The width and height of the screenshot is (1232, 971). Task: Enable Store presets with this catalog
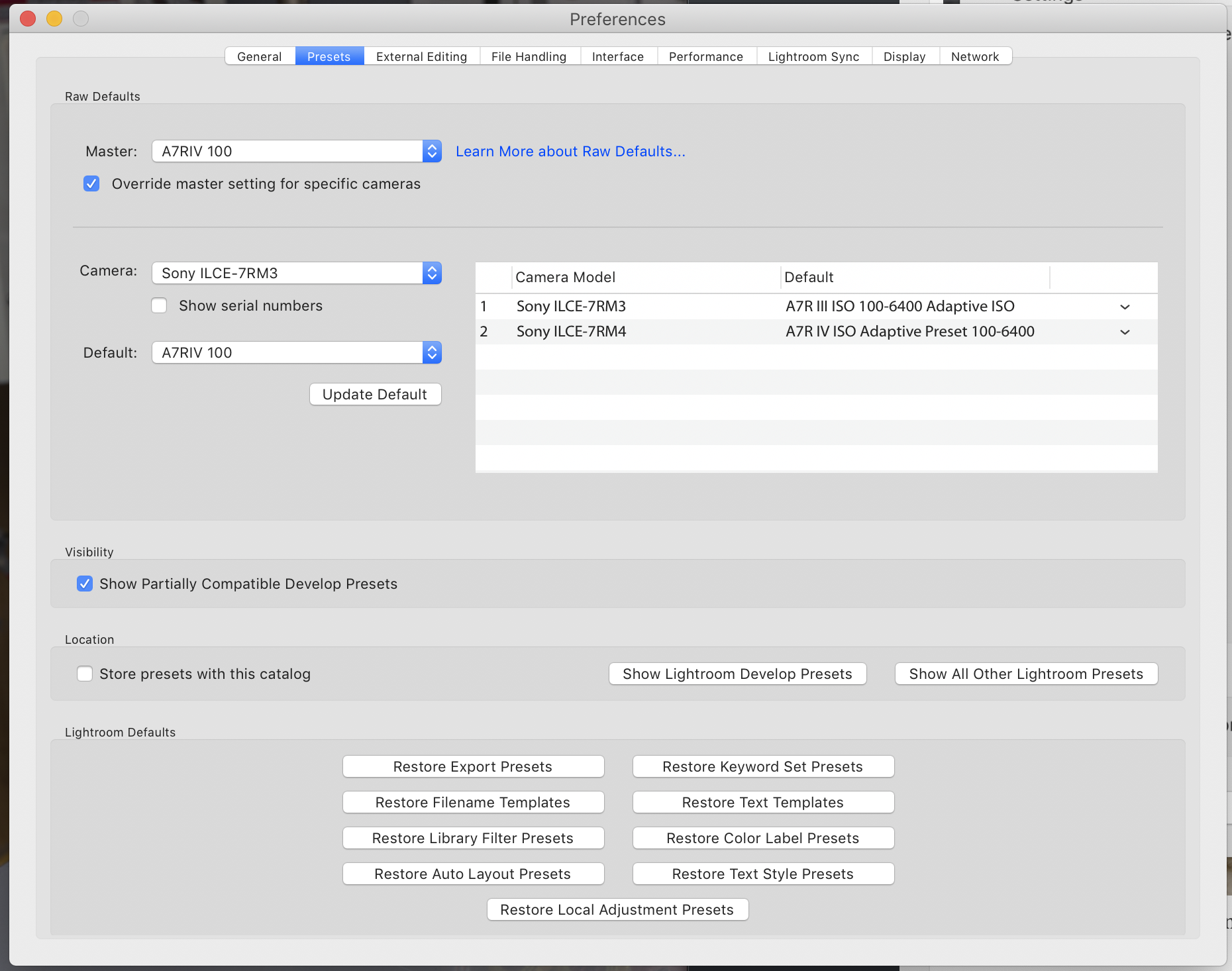(85, 674)
